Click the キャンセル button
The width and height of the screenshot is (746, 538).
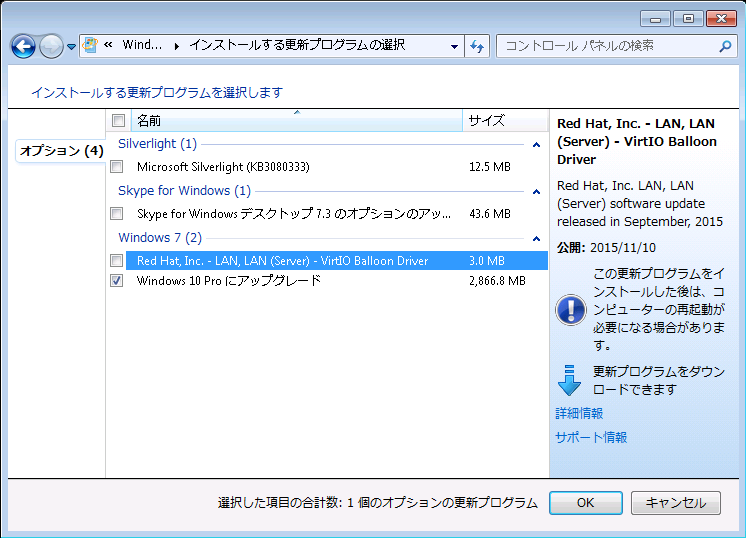676,503
